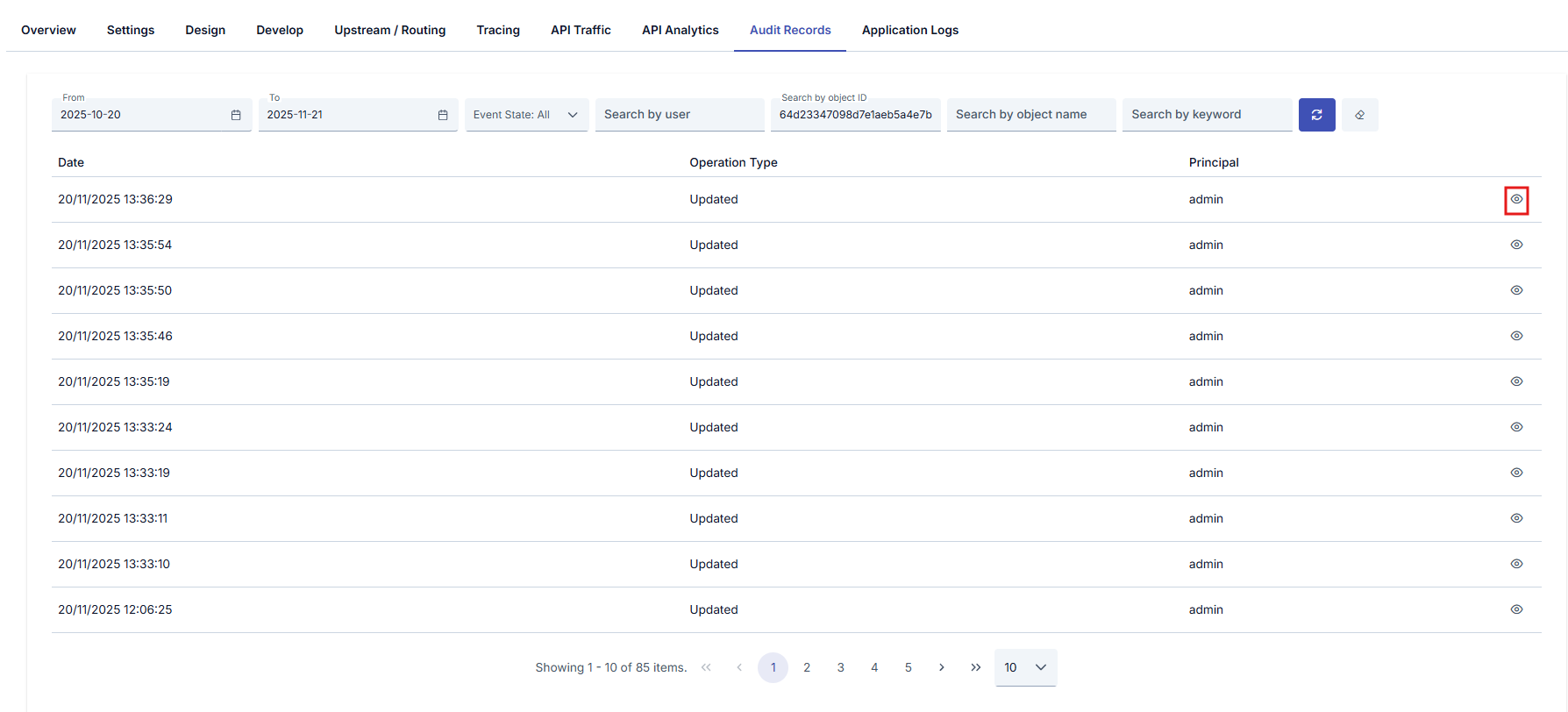Switch to the API Traffic tab

[x=581, y=30]
